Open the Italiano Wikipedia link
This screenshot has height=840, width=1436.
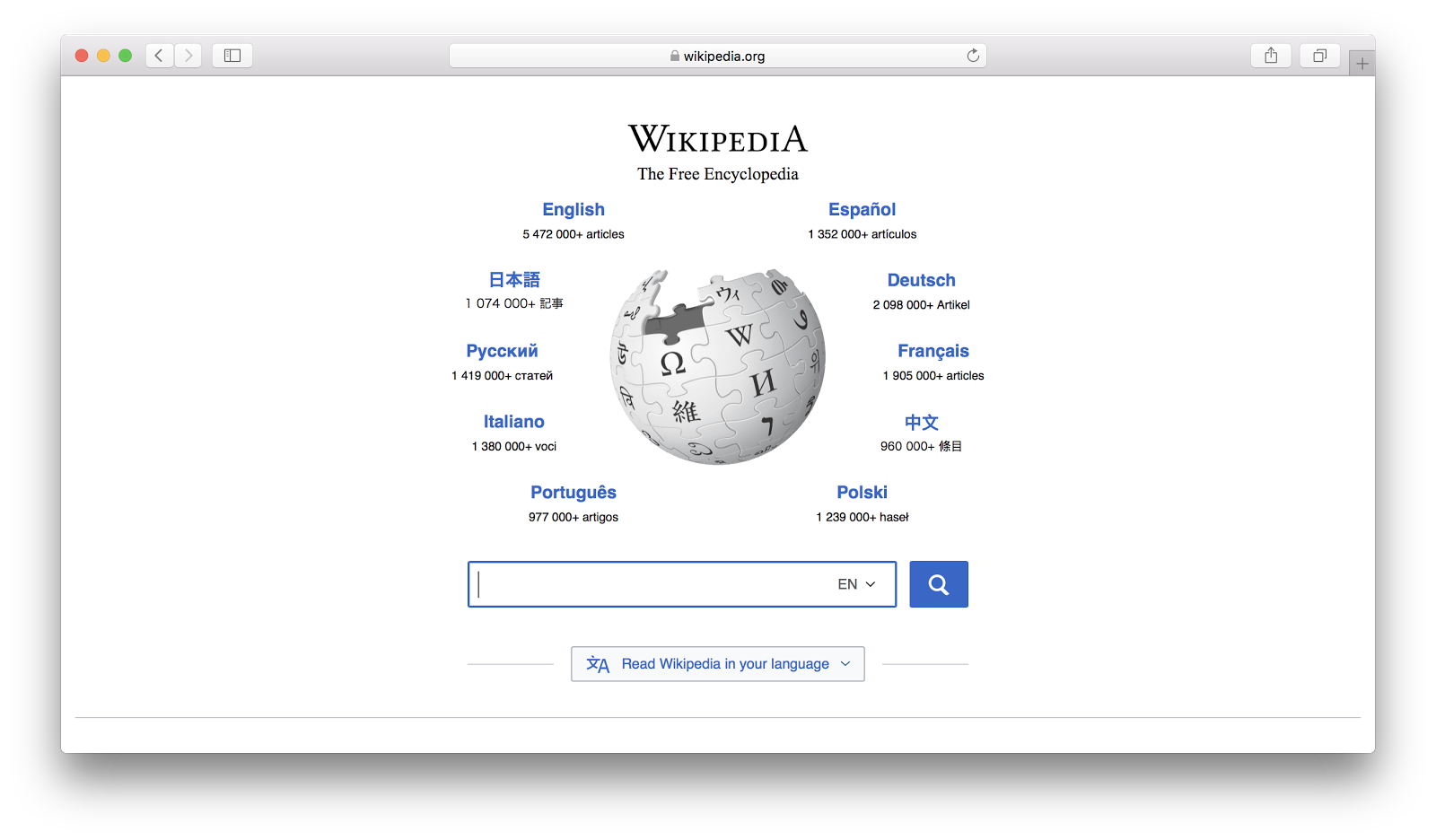(x=514, y=422)
